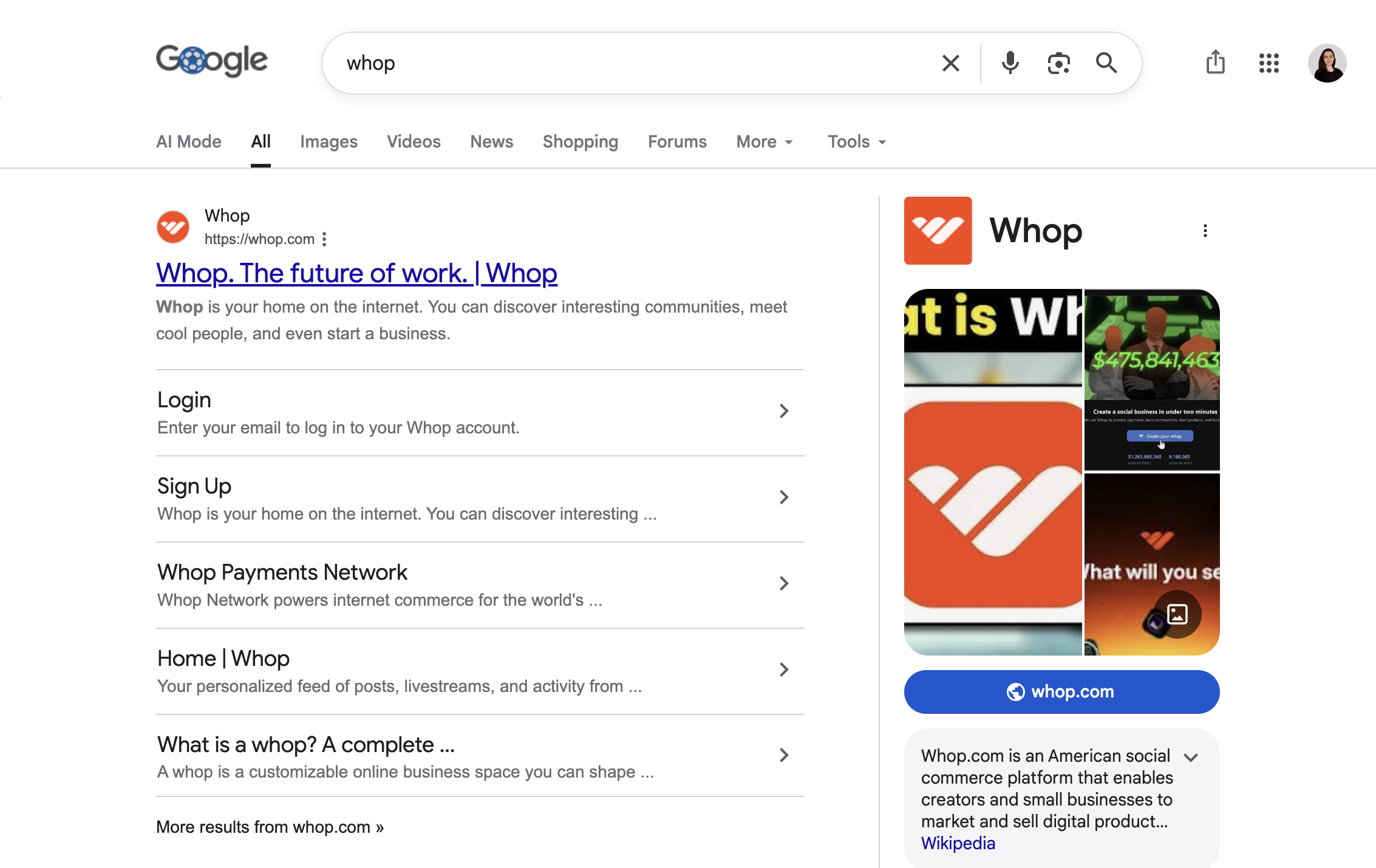This screenshot has height=868, width=1376.
Task: Start voice search with microphone icon
Action: [1010, 63]
